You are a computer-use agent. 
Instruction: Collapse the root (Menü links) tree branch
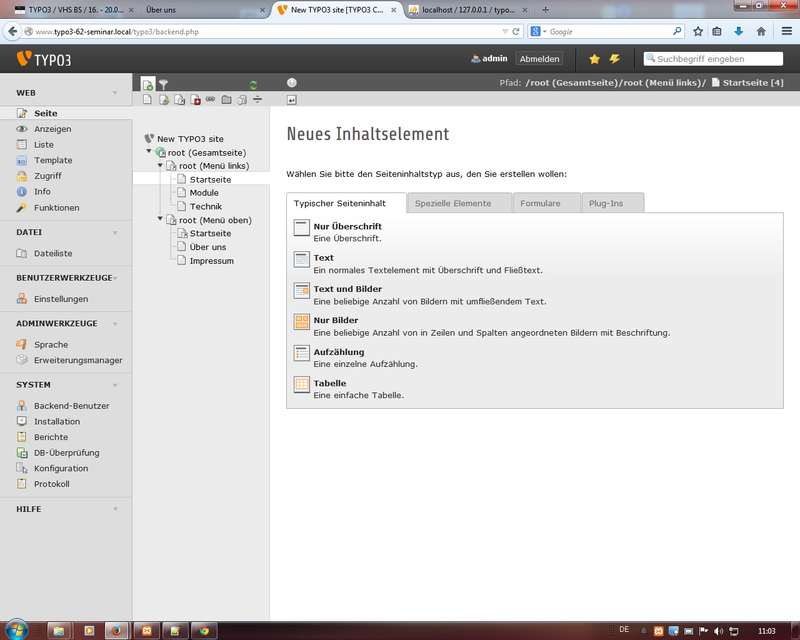pyautogui.click(x=160, y=165)
